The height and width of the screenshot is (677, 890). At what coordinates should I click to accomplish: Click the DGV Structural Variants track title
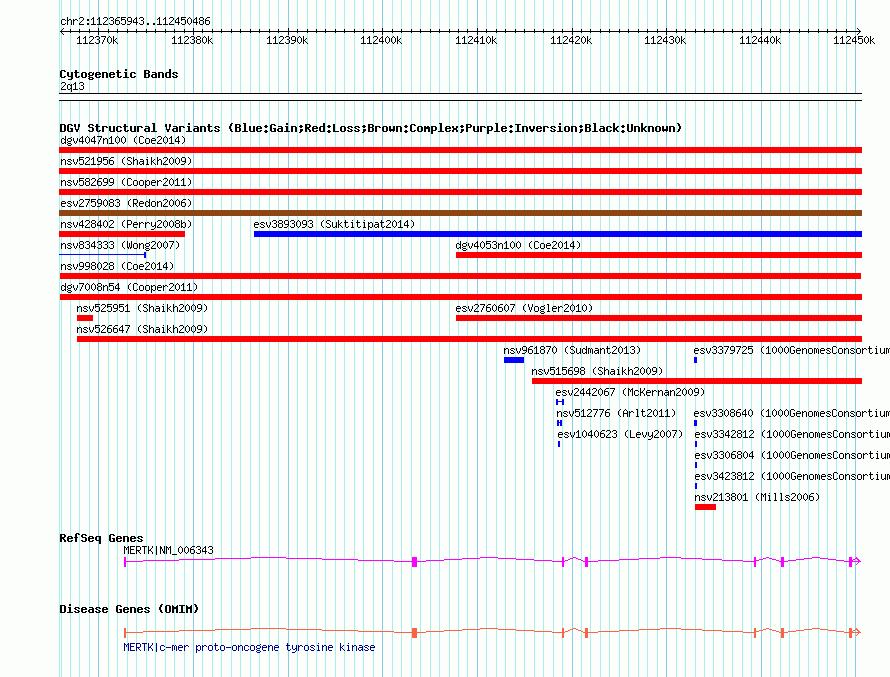[x=370, y=128]
